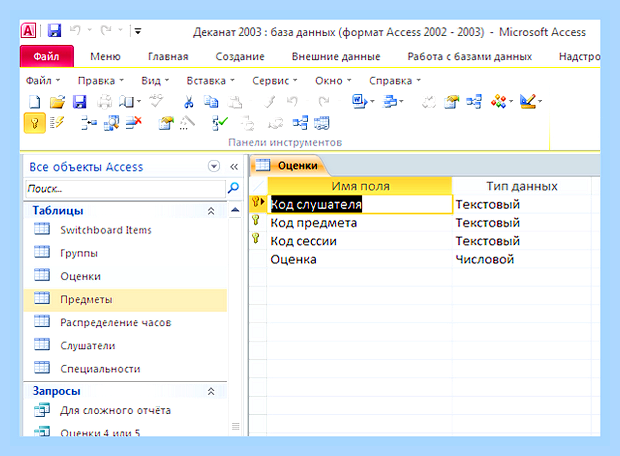The height and width of the screenshot is (456, 620).
Task: Click the Test Validation Rules checkmark icon
Action: 220,123
